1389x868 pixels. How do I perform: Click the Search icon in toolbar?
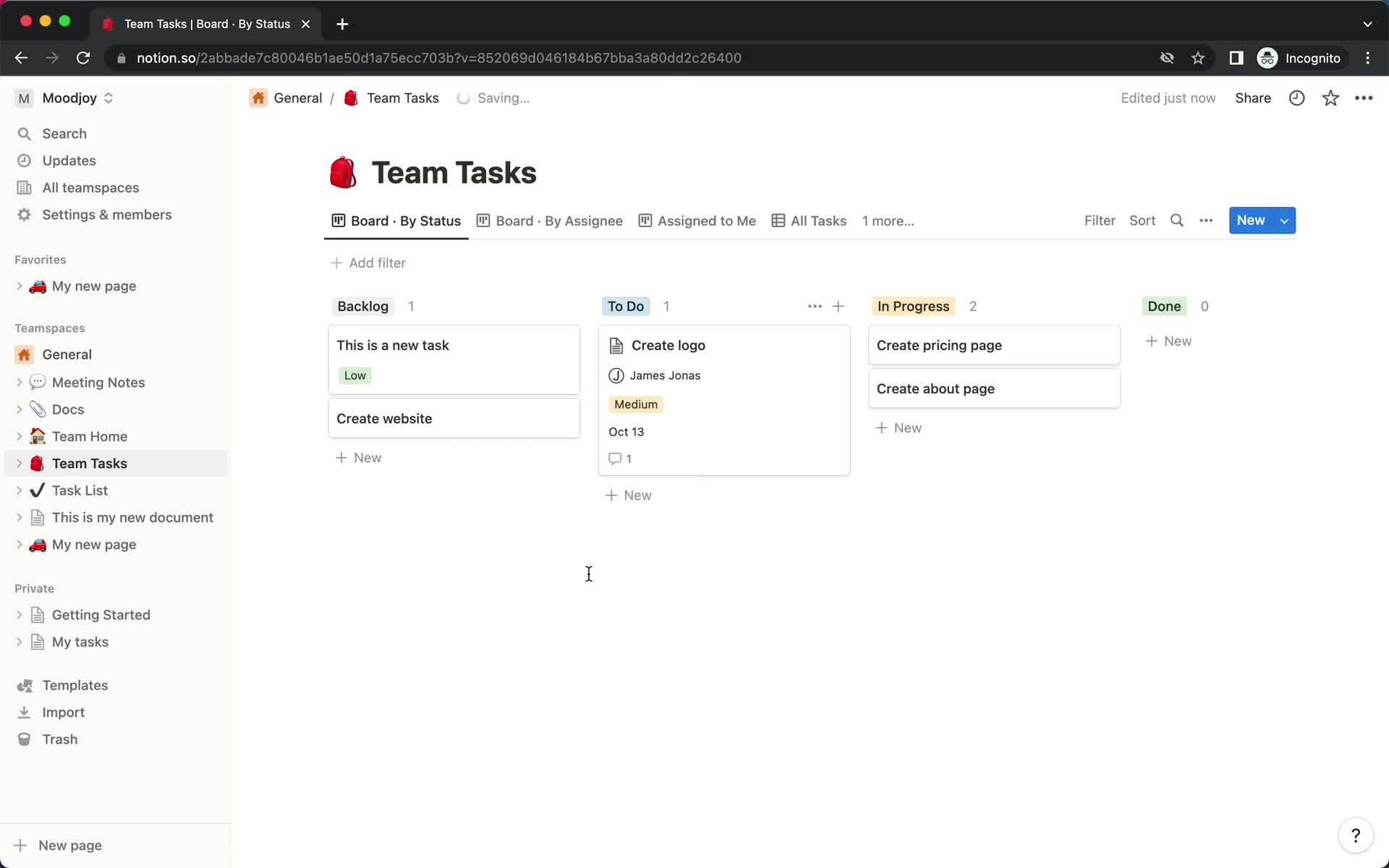[1177, 220]
